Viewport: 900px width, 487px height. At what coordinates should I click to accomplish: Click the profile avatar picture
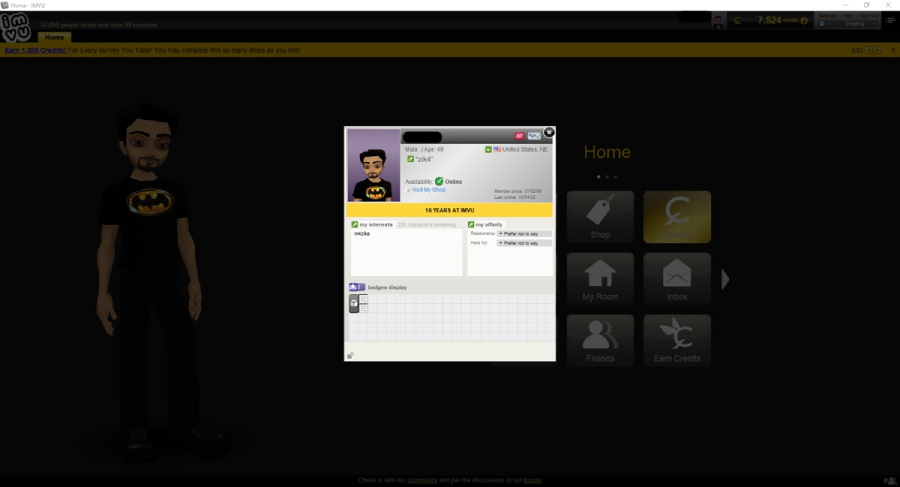point(374,165)
